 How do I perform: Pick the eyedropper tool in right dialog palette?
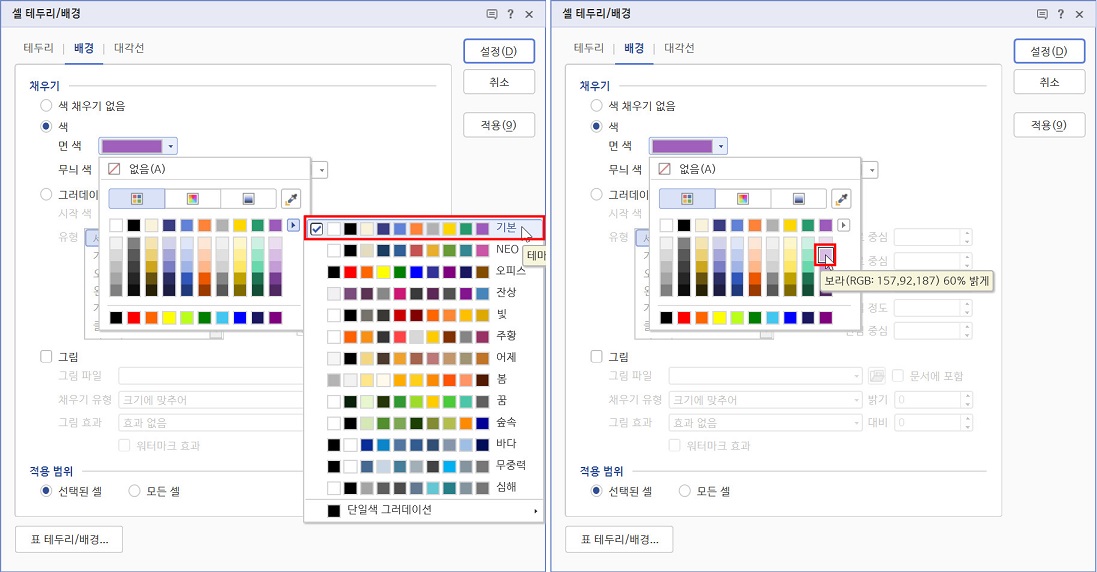pyautogui.click(x=842, y=199)
